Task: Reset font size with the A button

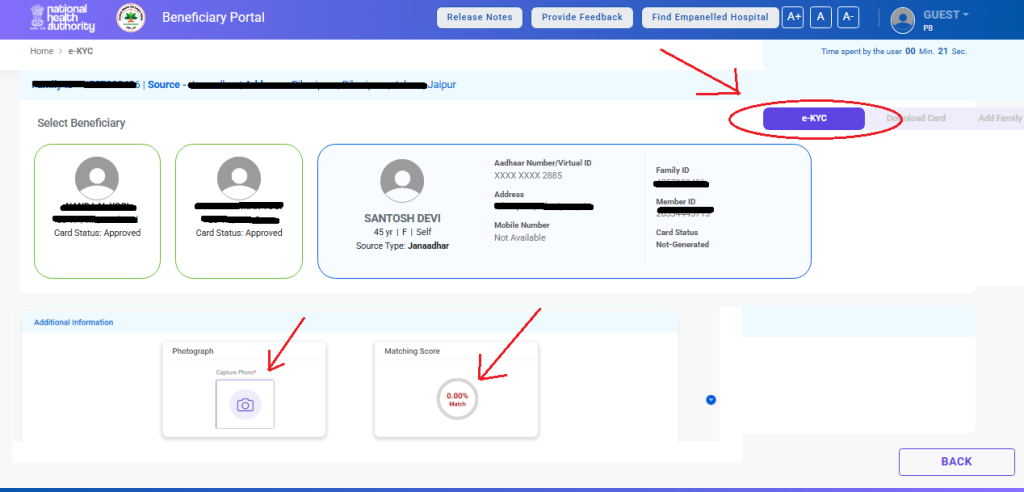Action: [820, 17]
